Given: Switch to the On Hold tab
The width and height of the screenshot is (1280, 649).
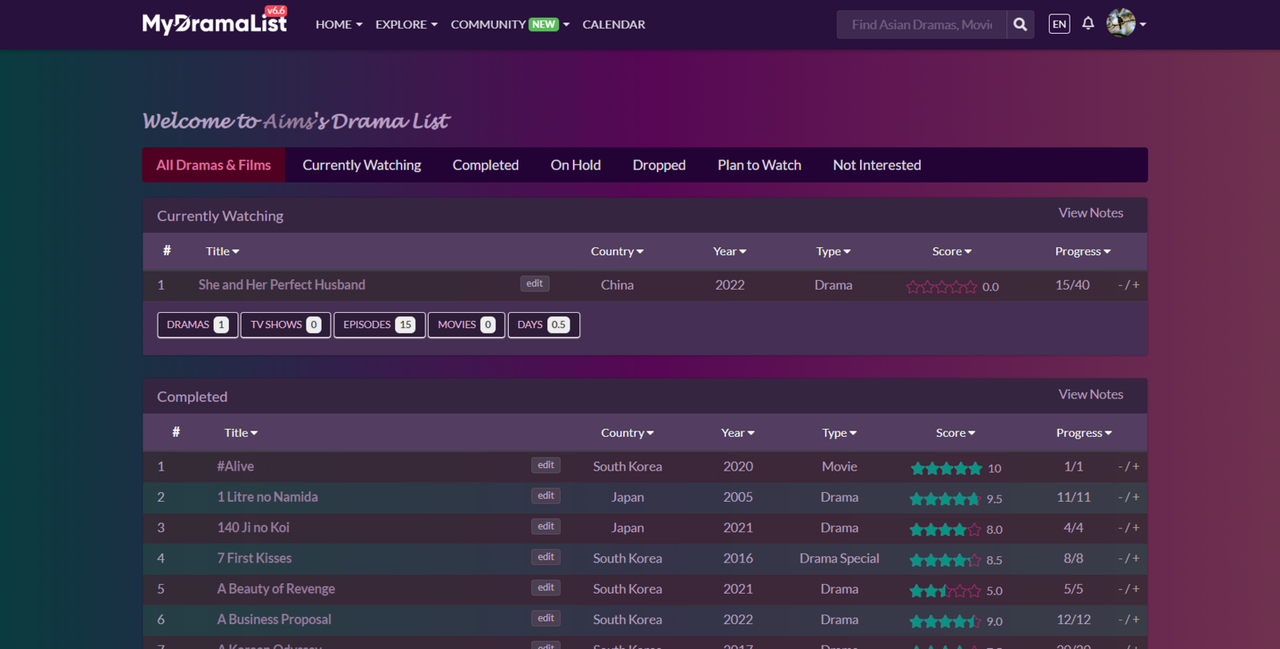Looking at the screenshot, I should click(x=576, y=165).
